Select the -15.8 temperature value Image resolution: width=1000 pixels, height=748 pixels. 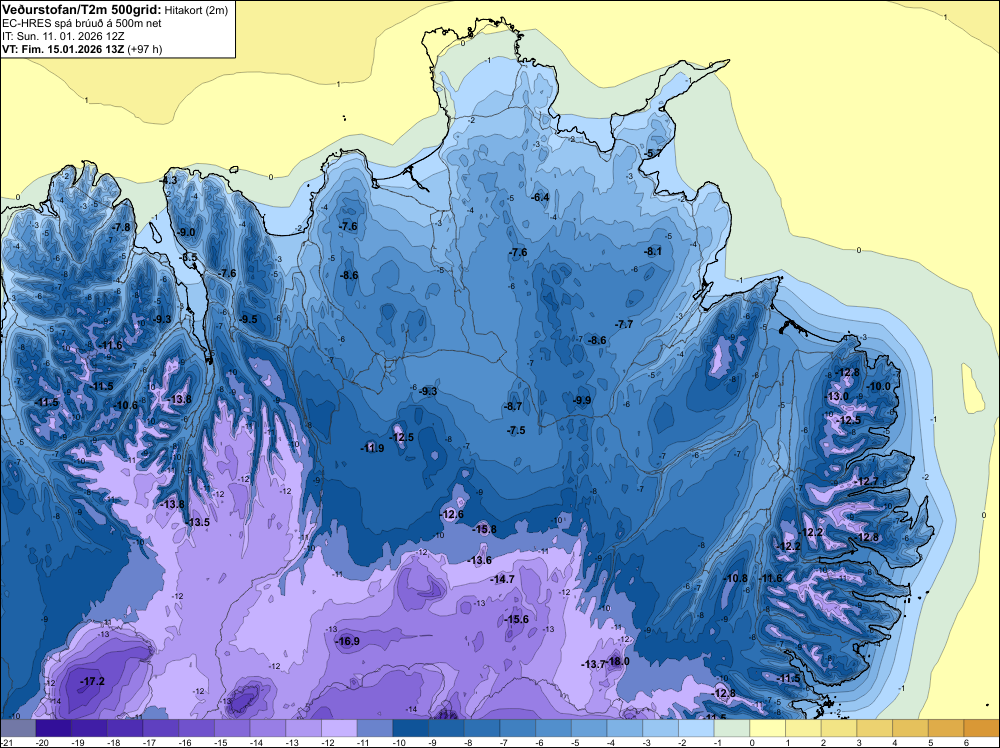[484, 529]
